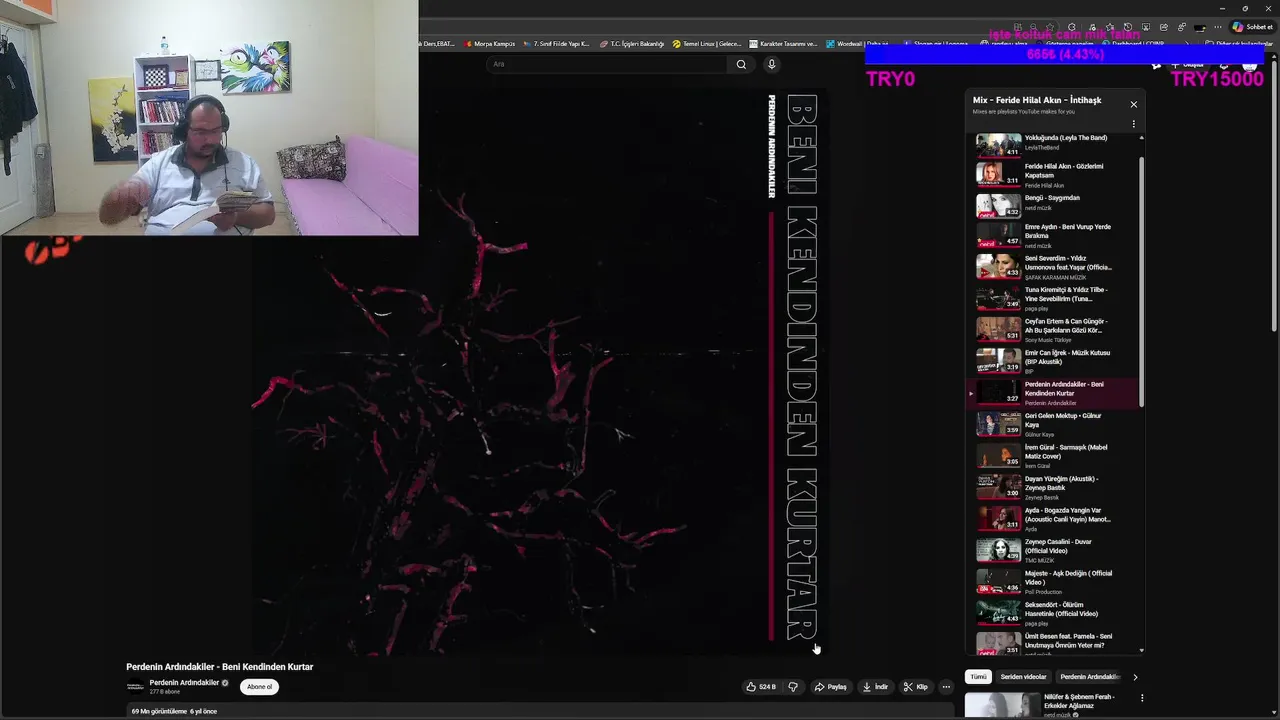Activate voice search microphone icon
1280x720 pixels.
pyautogui.click(x=771, y=64)
